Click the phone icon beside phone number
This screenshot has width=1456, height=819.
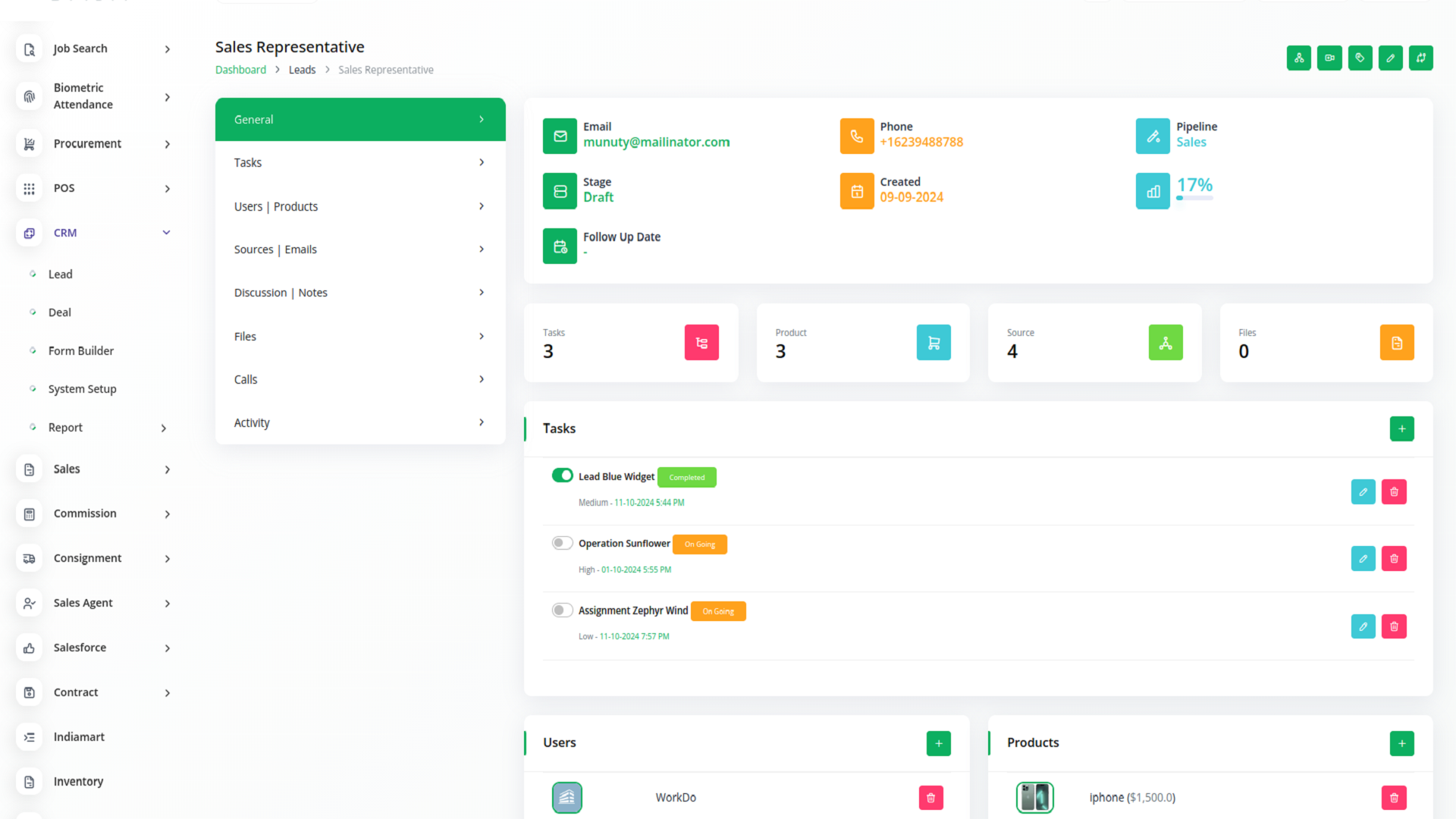click(857, 136)
